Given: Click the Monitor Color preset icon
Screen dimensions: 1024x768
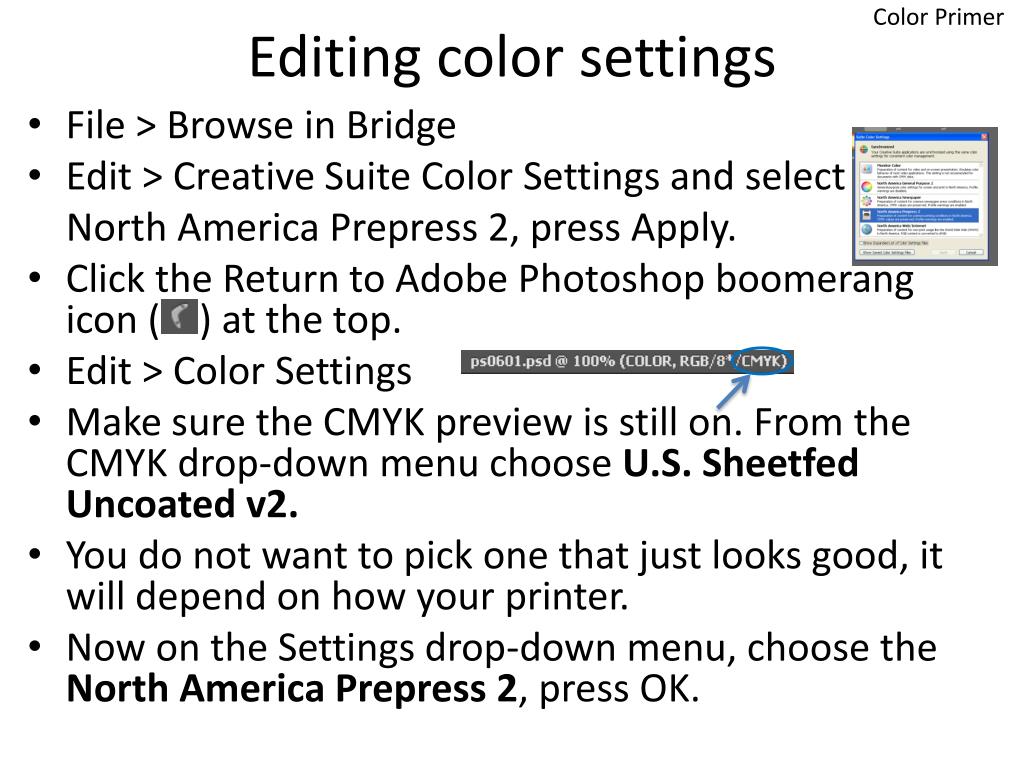Looking at the screenshot, I should 867,169.
